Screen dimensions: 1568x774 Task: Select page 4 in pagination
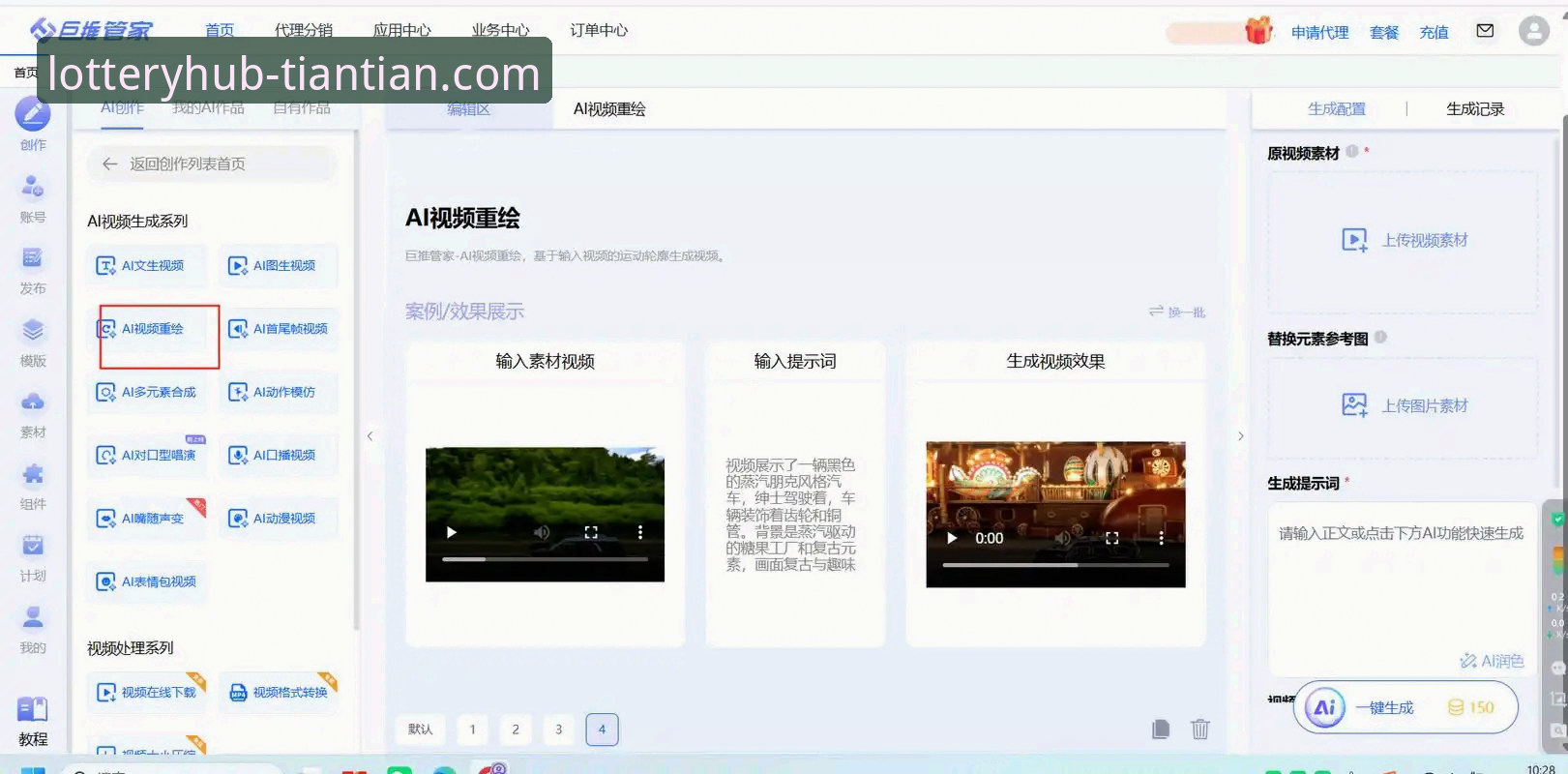tap(602, 729)
